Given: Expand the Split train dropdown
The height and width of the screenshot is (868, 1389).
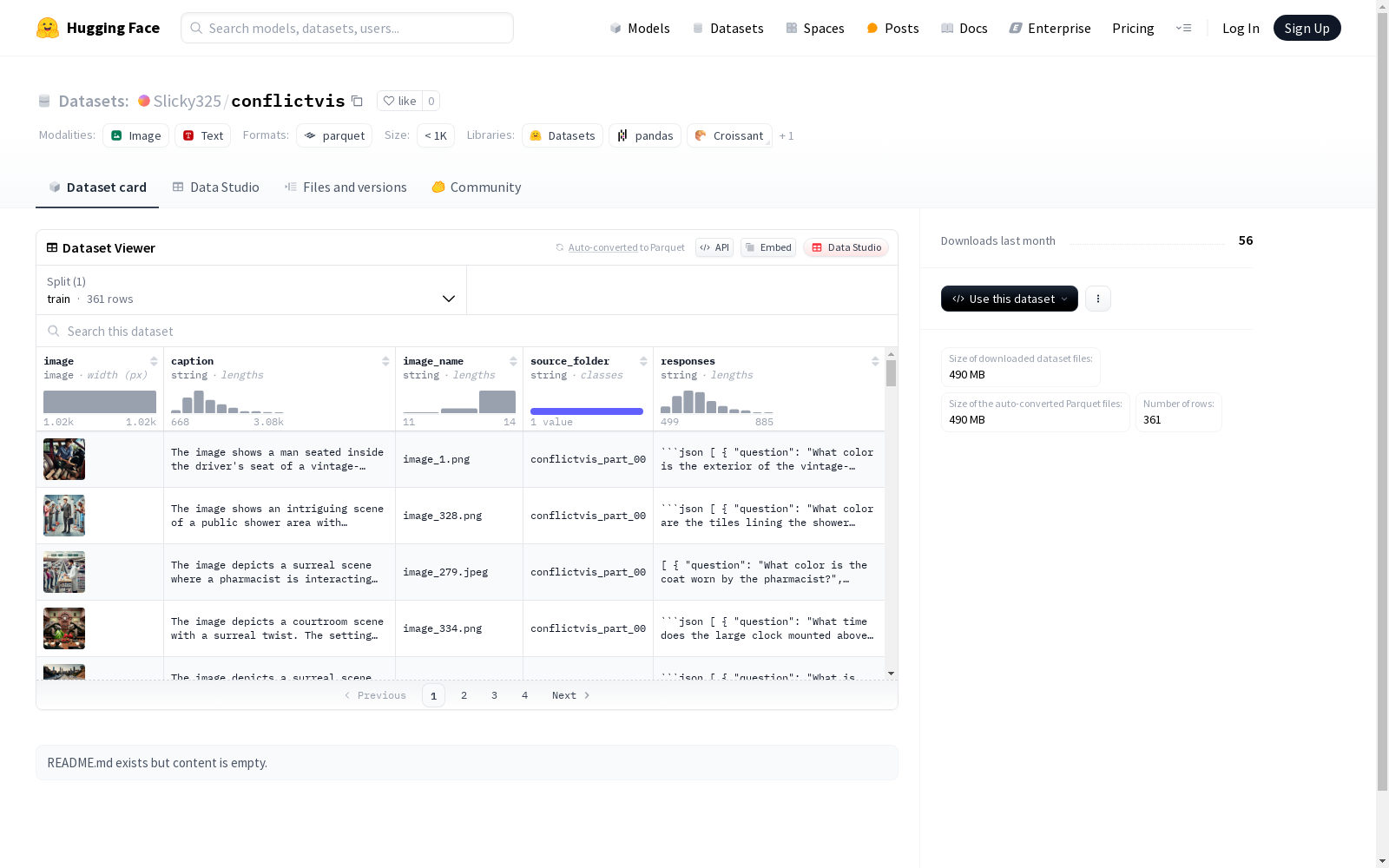Looking at the screenshot, I should 252,290.
